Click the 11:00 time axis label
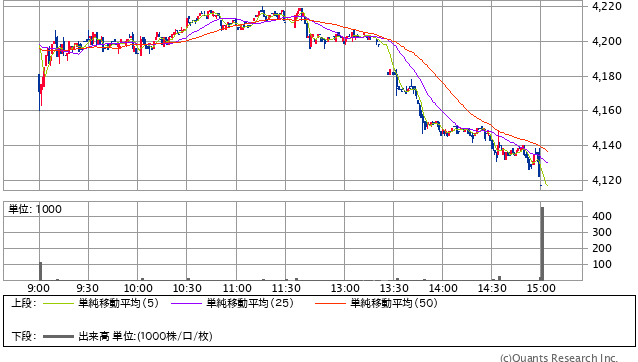This screenshot has height=362, width=638. click(x=237, y=288)
